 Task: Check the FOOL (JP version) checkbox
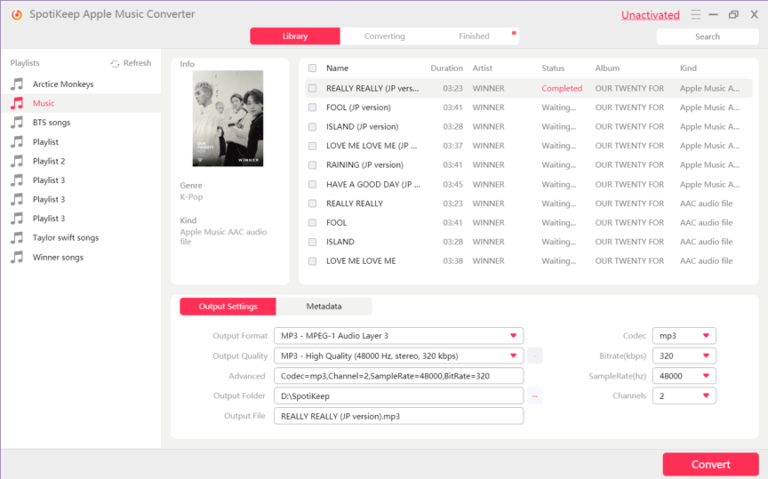point(312,107)
